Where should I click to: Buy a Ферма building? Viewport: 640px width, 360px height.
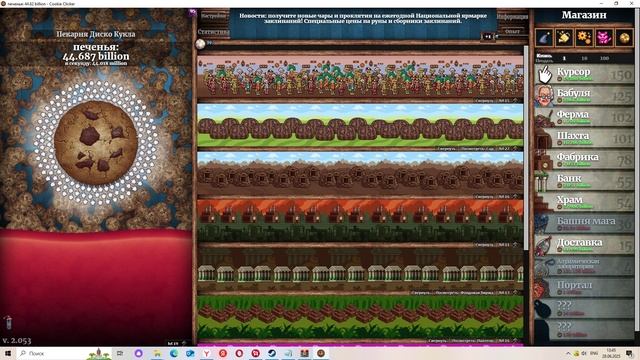(x=584, y=117)
